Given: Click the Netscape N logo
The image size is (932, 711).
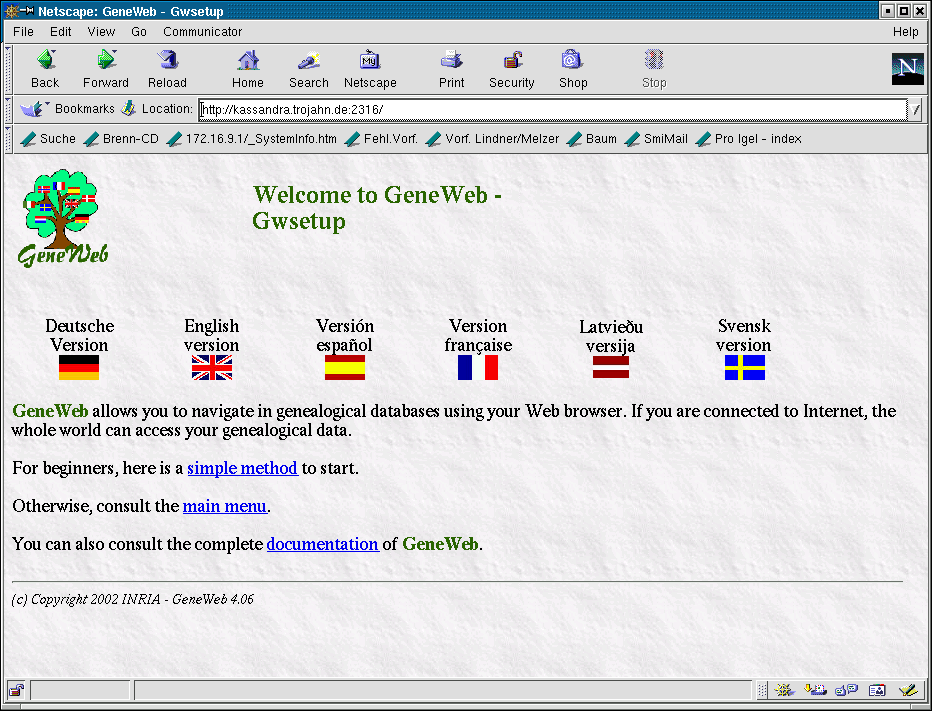Looking at the screenshot, I should coord(908,68).
